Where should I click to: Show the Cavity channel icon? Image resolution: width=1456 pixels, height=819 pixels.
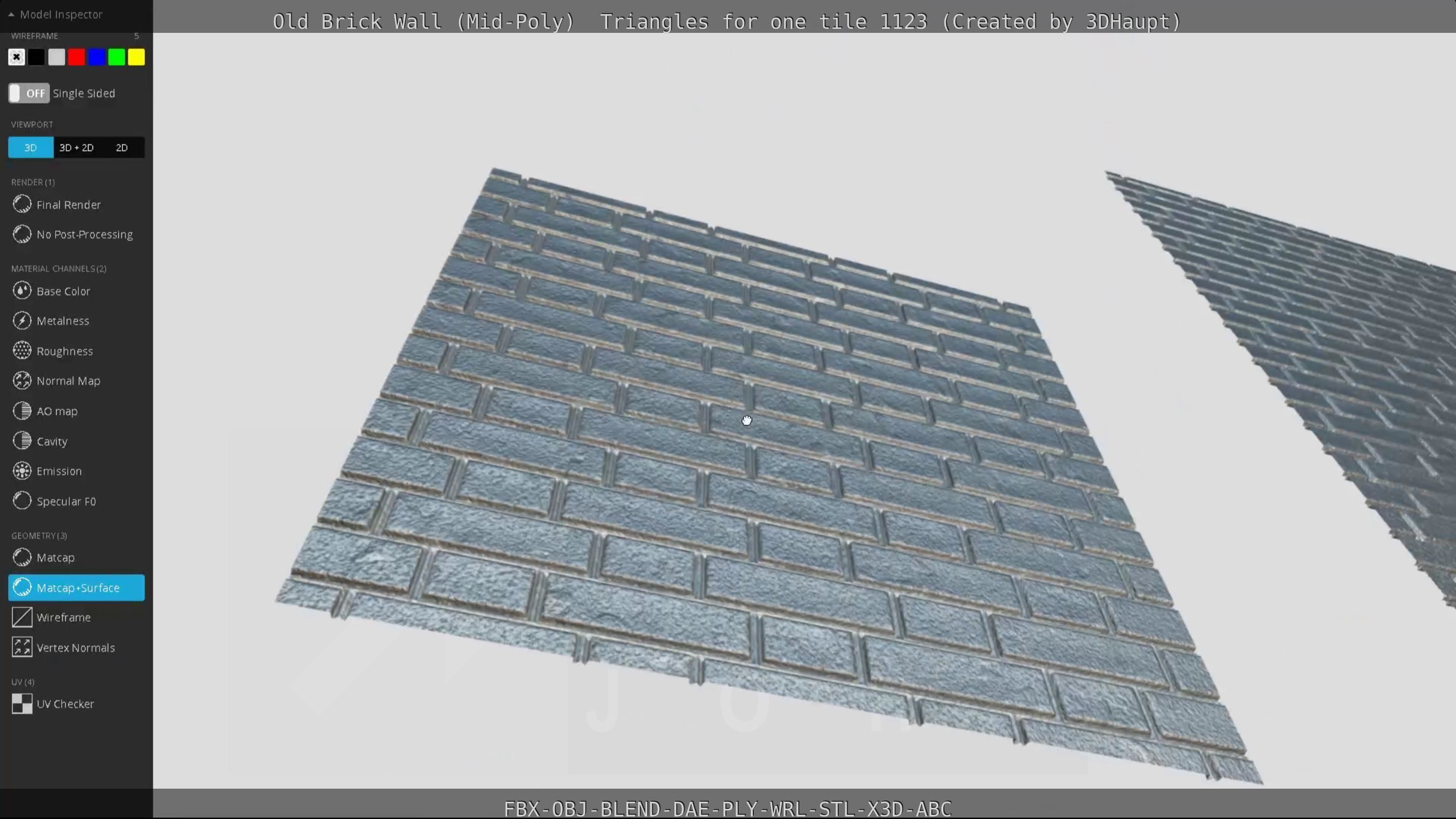(x=22, y=441)
